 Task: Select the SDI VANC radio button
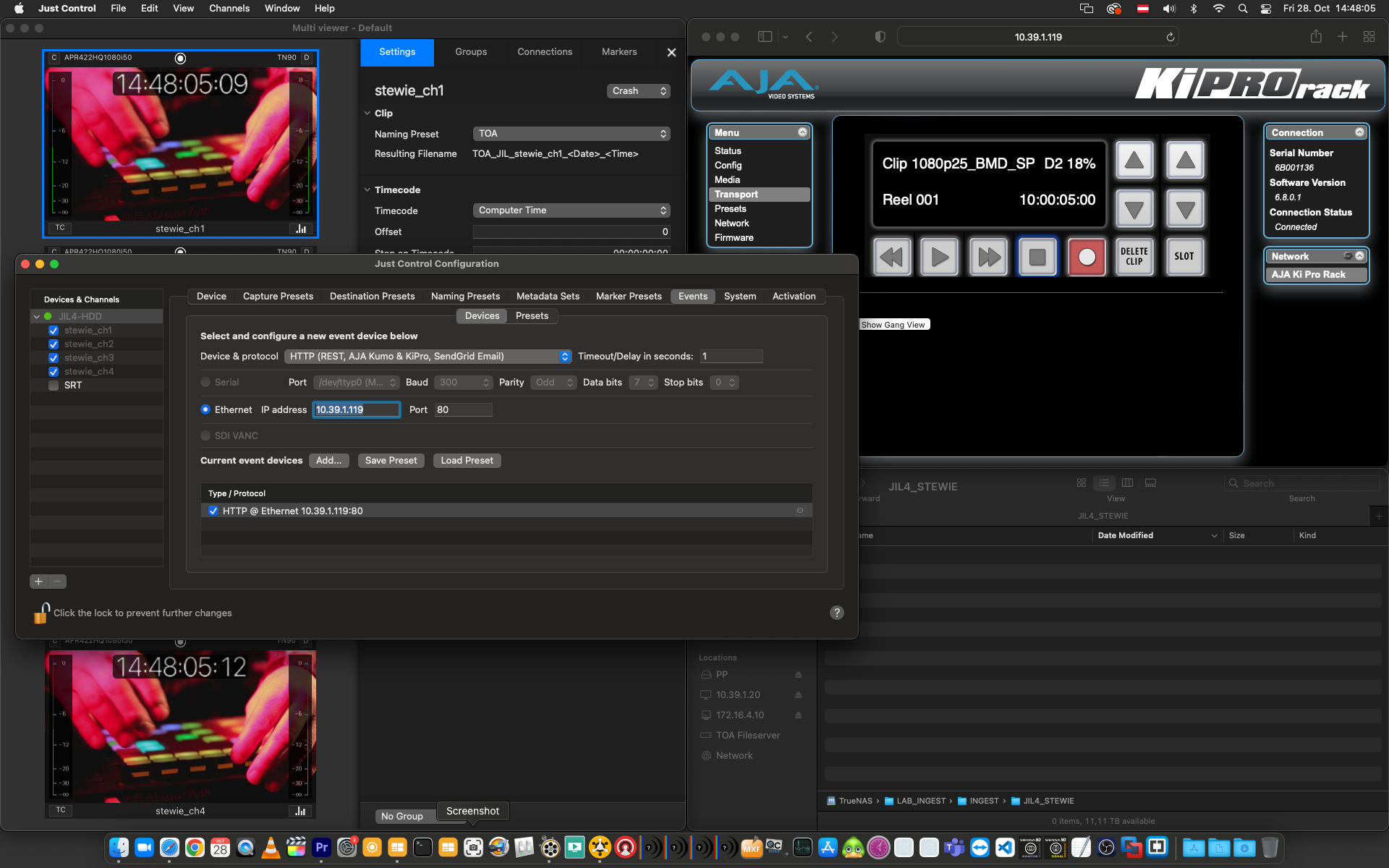tap(205, 435)
